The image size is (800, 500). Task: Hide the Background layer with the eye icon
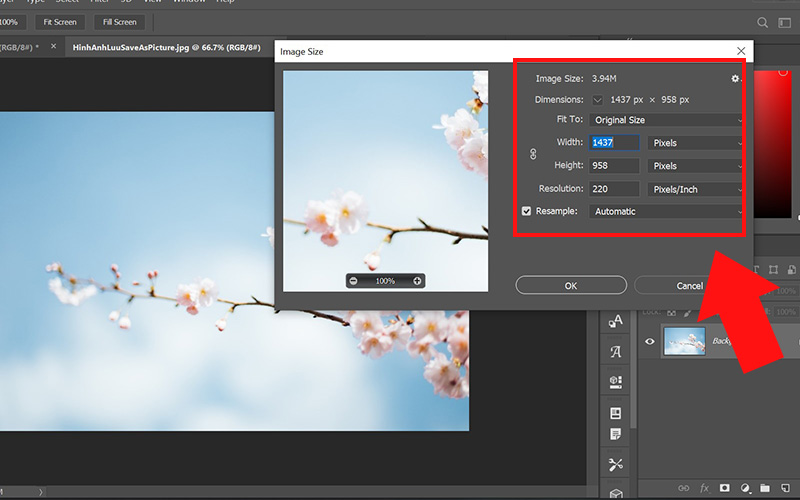click(649, 341)
